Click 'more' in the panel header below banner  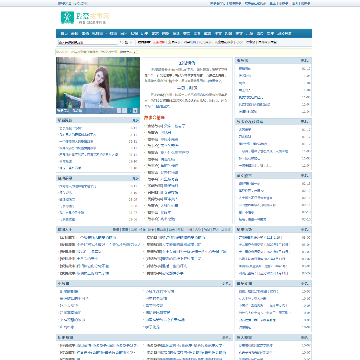pos(135,120)
